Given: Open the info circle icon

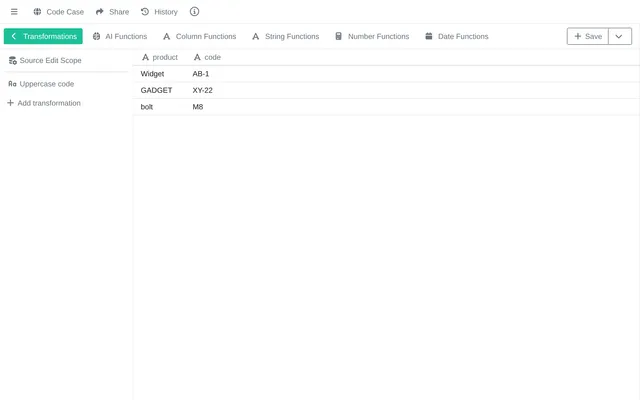Looking at the screenshot, I should pos(194,11).
